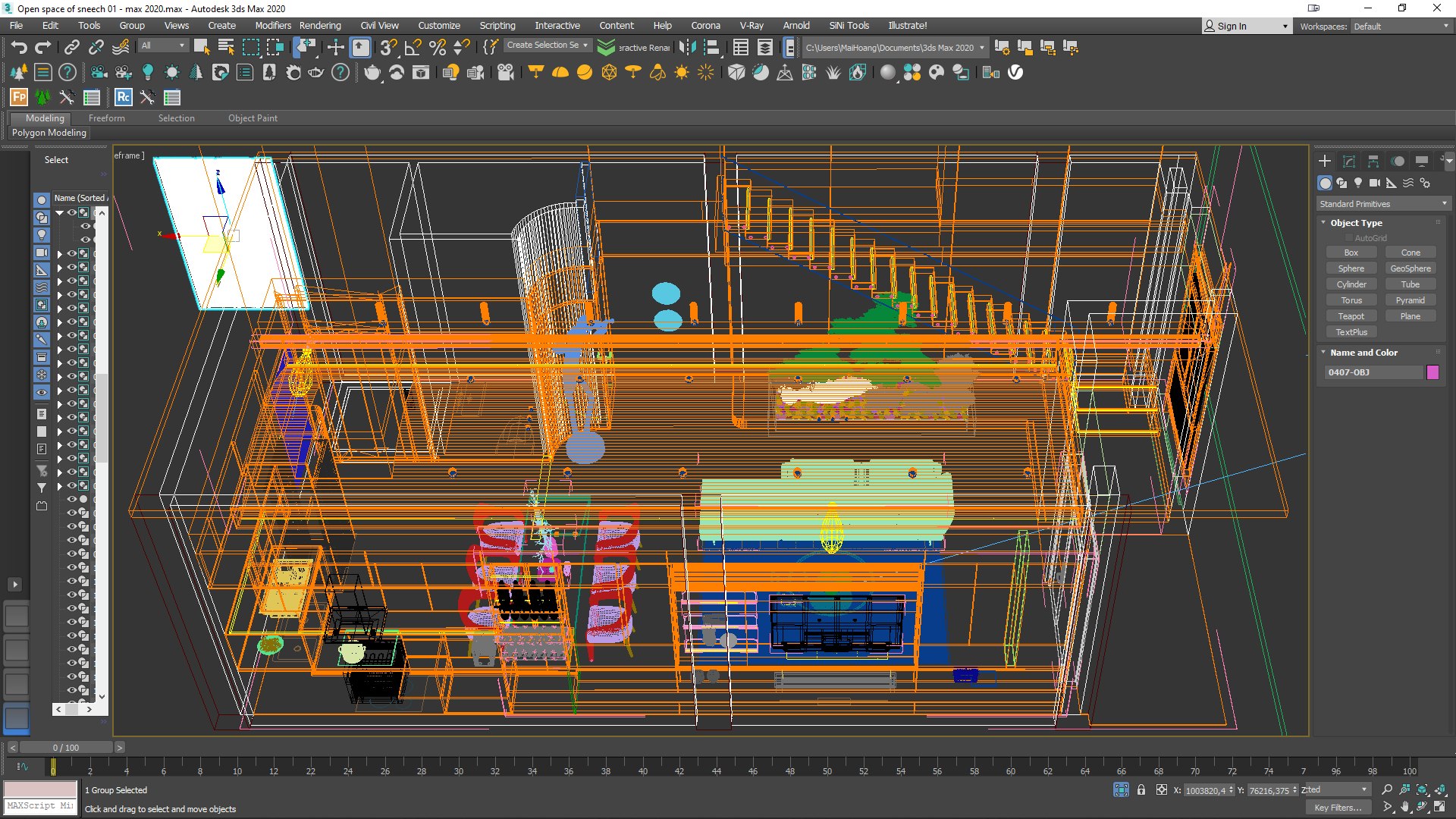This screenshot has height=819, width=1456.
Task: Collapse the Name and Color rollout
Action: [1363, 353]
